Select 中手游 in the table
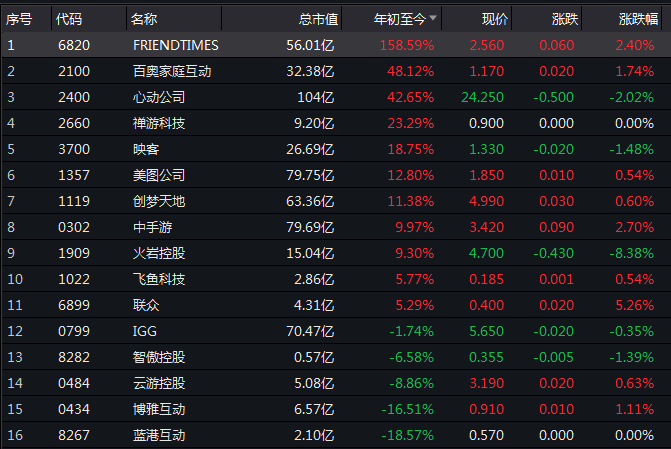 [152, 227]
